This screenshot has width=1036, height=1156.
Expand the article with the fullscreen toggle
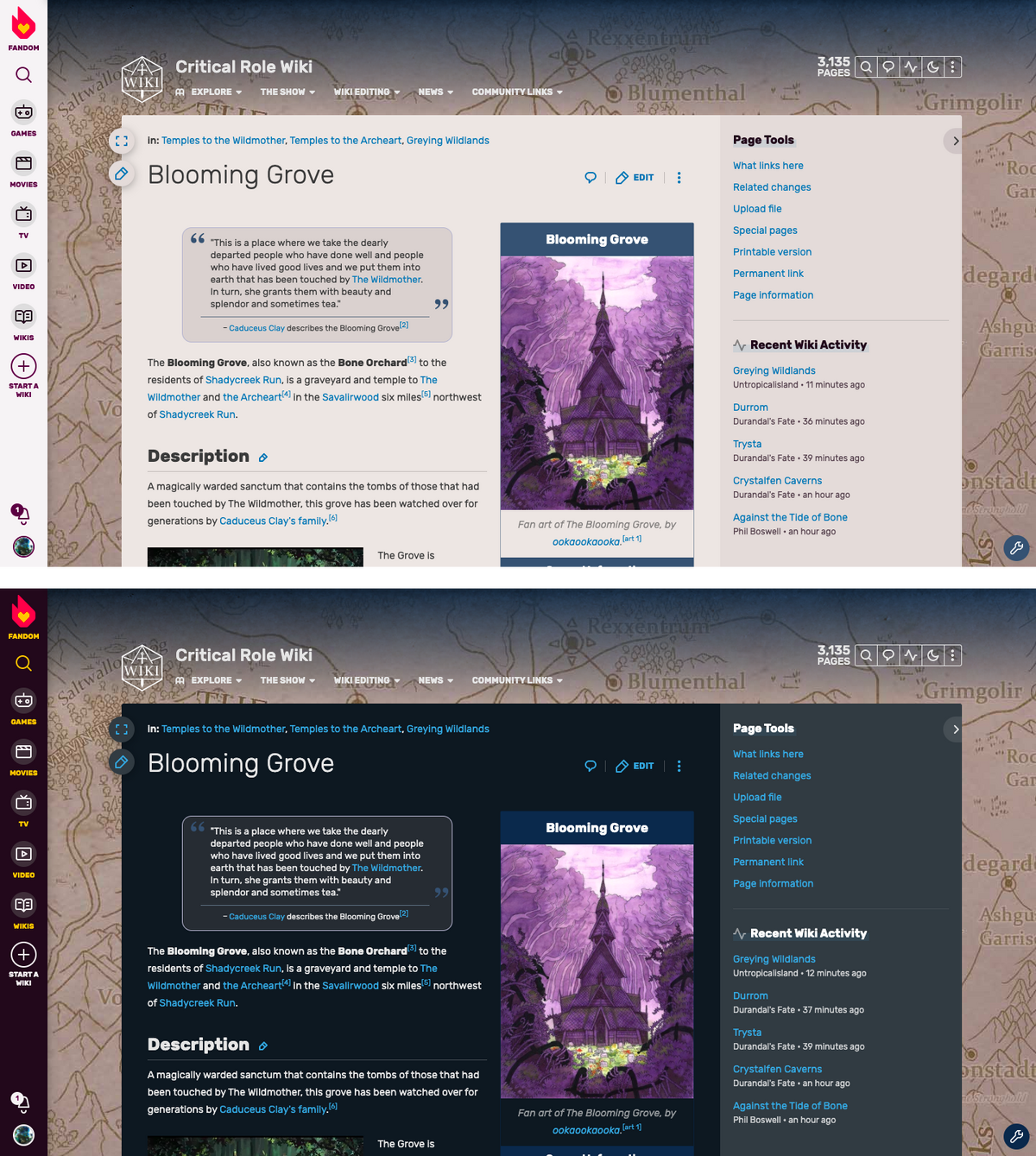[x=122, y=141]
